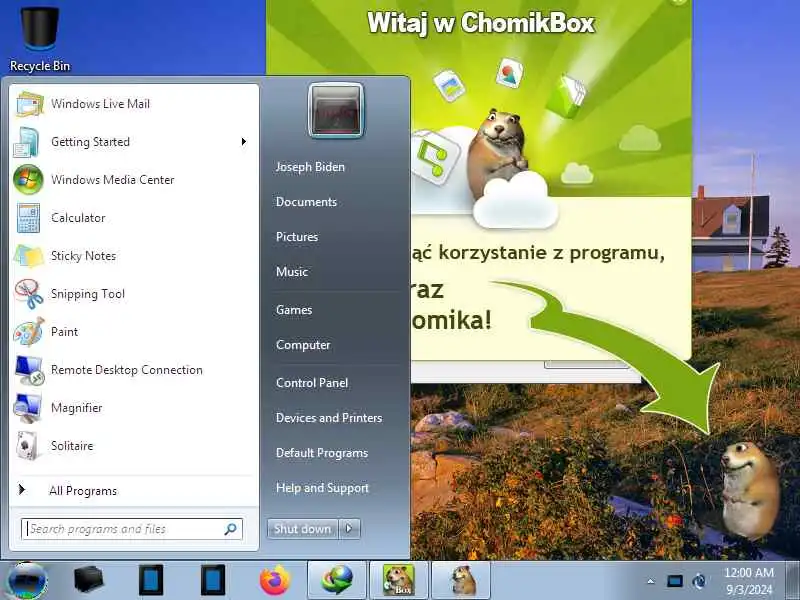Open the first blue tablet taskbar icon
The width and height of the screenshot is (800, 600).
click(x=151, y=581)
